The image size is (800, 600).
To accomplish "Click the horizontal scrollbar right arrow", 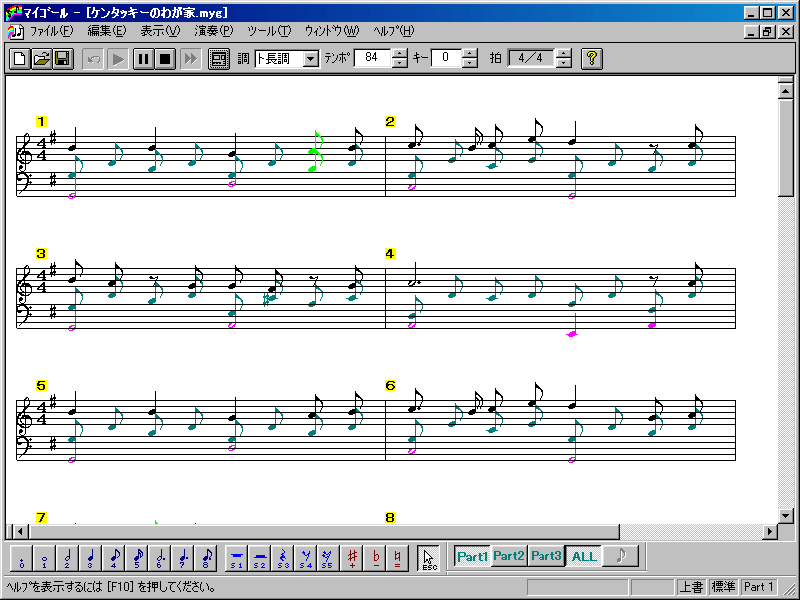I will click(x=770, y=532).
